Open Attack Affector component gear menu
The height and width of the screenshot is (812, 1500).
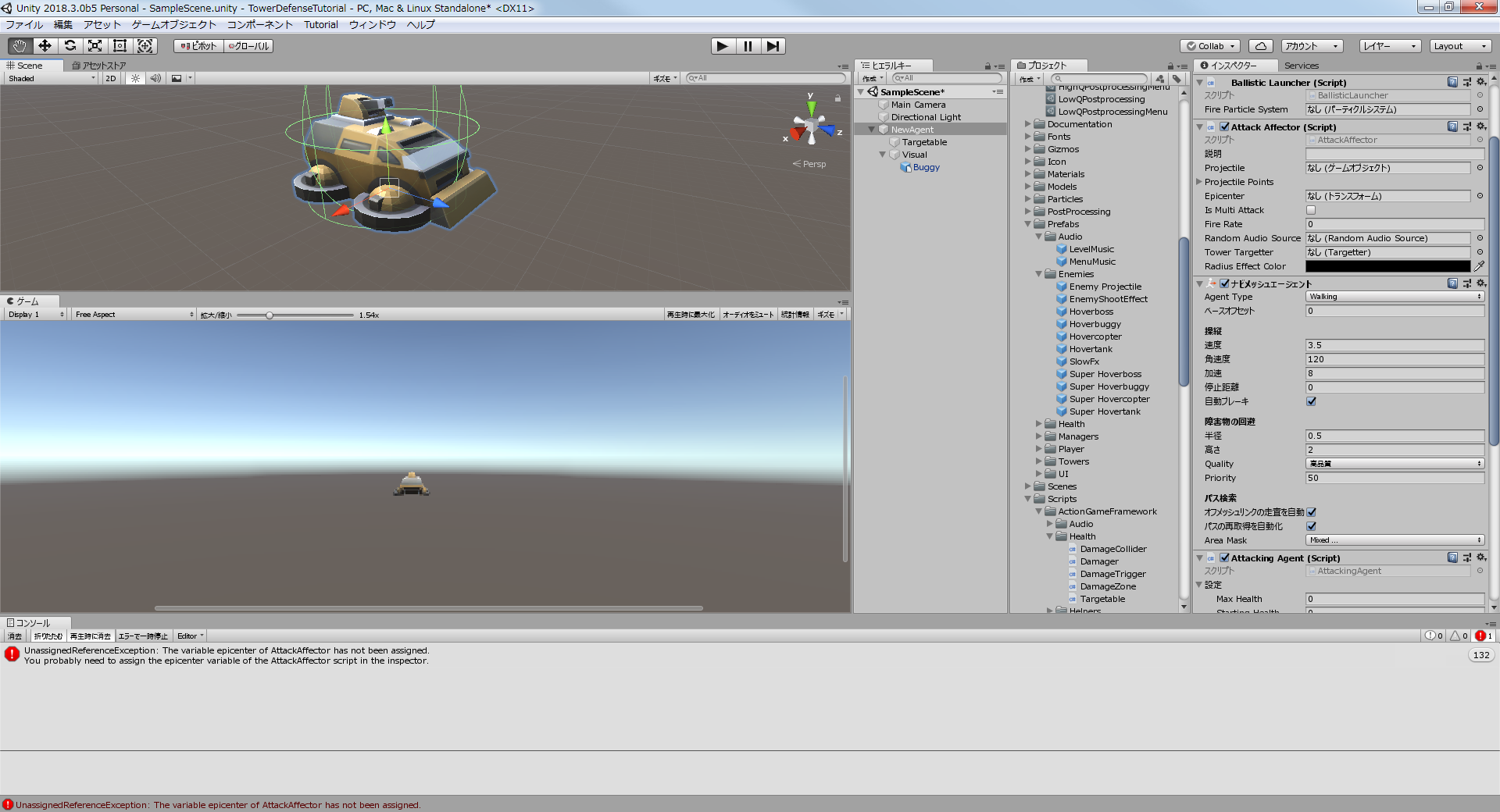point(1481,126)
